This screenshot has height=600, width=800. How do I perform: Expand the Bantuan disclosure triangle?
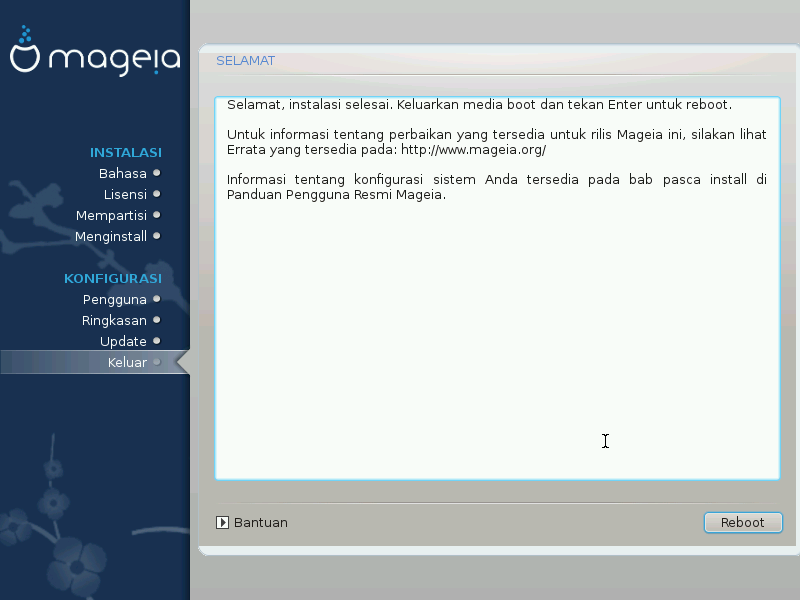tap(223, 522)
